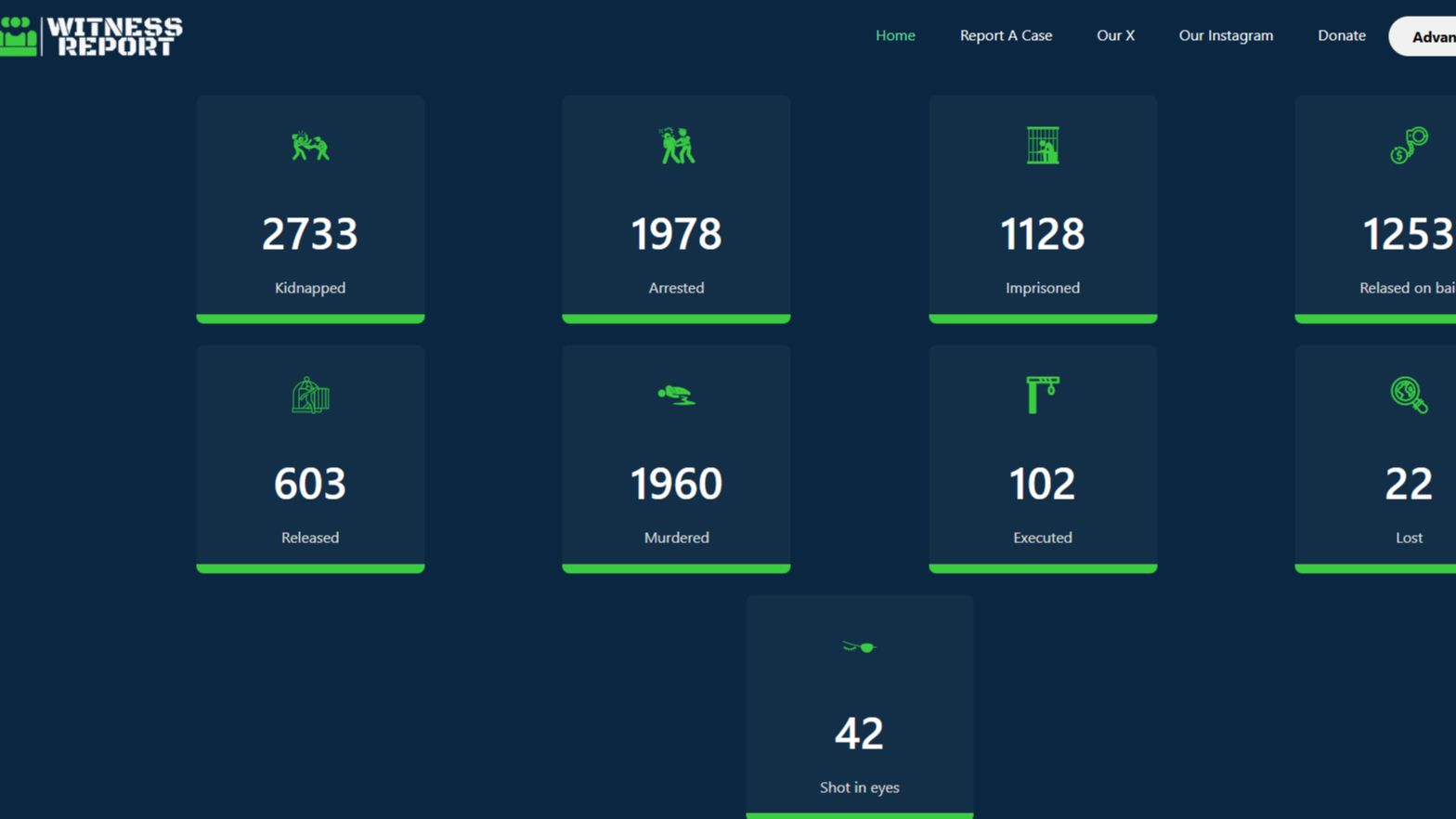Click the green bar under Executed card
The height and width of the screenshot is (819, 1456).
1042,568
